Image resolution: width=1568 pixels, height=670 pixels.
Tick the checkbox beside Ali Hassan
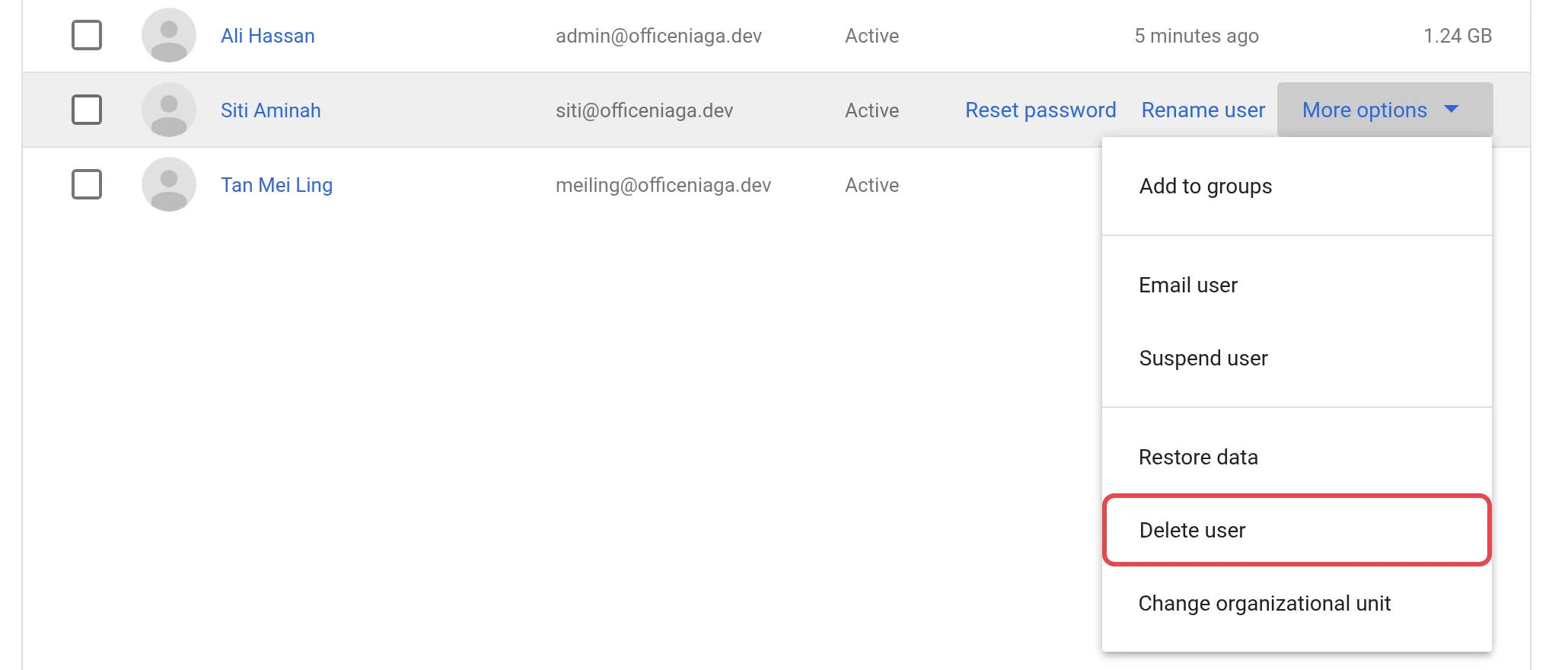(87, 35)
